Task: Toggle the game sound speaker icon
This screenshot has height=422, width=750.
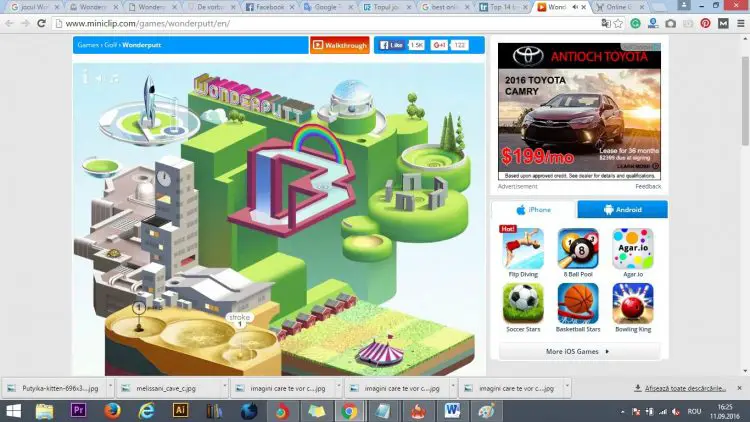Action: tap(99, 78)
